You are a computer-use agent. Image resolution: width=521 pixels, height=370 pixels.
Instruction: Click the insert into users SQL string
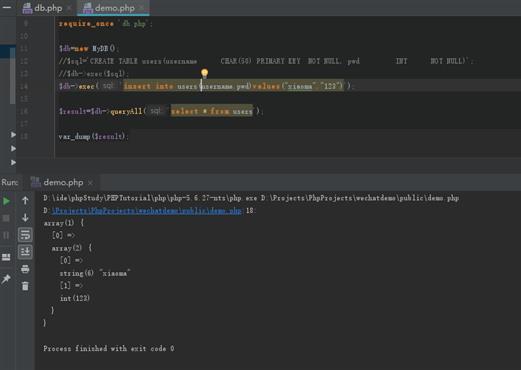(233, 86)
